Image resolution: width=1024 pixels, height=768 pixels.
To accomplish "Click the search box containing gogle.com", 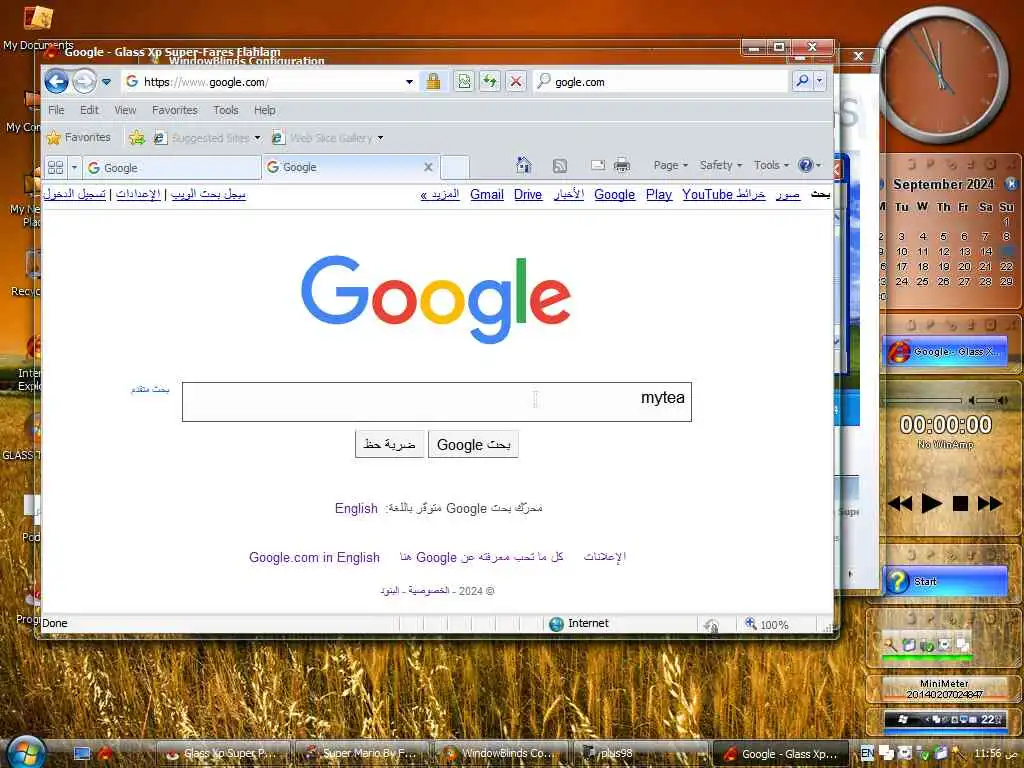I will [x=661, y=82].
